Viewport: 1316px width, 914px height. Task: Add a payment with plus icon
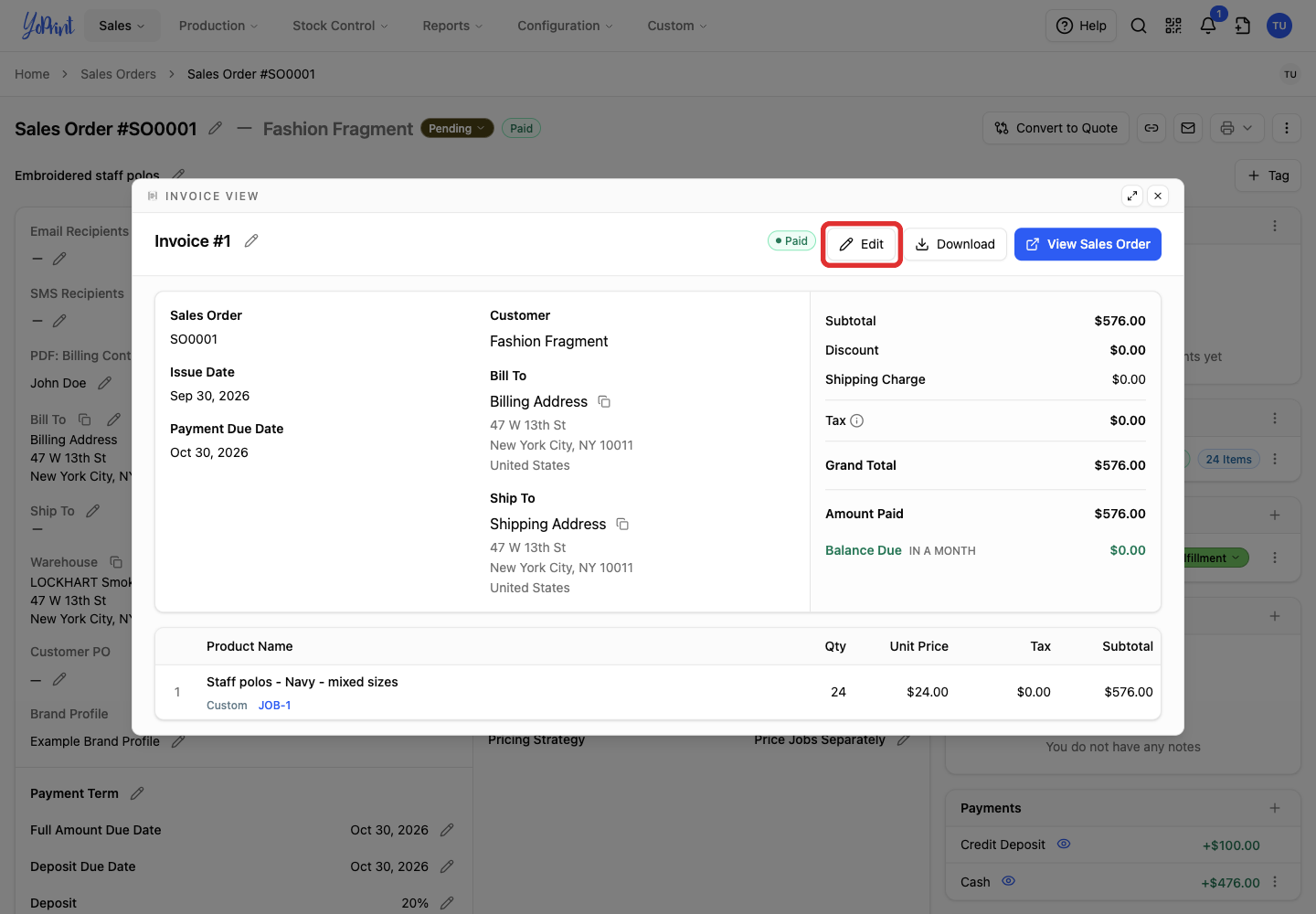point(1275,808)
